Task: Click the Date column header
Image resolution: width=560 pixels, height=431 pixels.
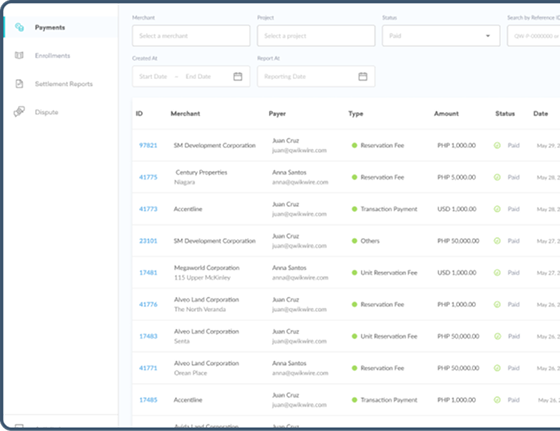Action: pyautogui.click(x=540, y=114)
